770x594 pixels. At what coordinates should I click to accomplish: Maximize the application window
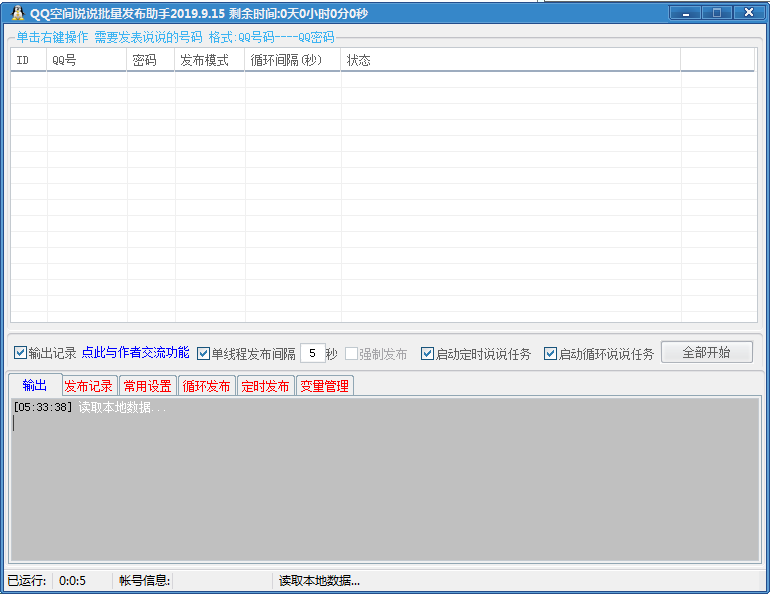(x=716, y=13)
